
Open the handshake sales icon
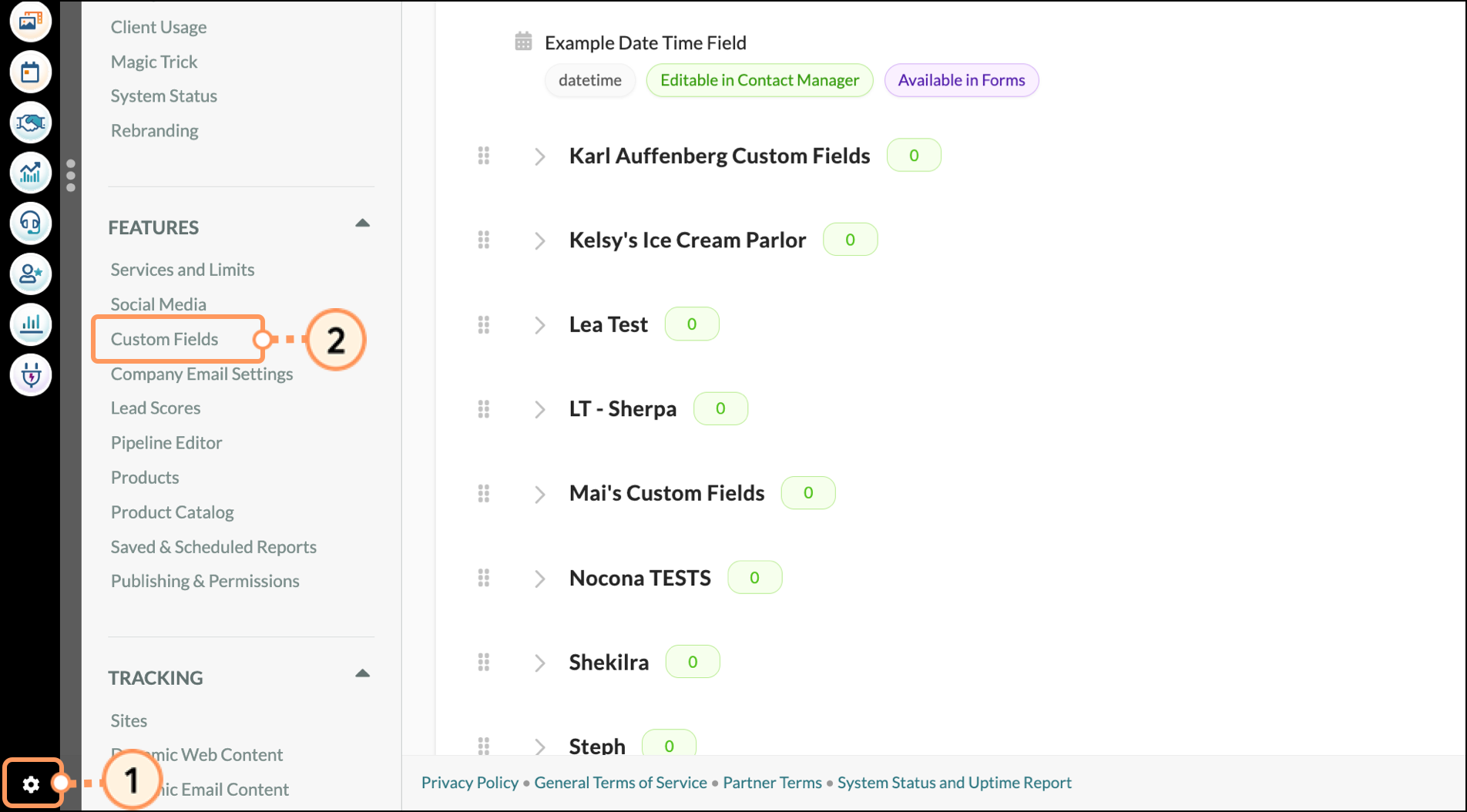coord(31,122)
